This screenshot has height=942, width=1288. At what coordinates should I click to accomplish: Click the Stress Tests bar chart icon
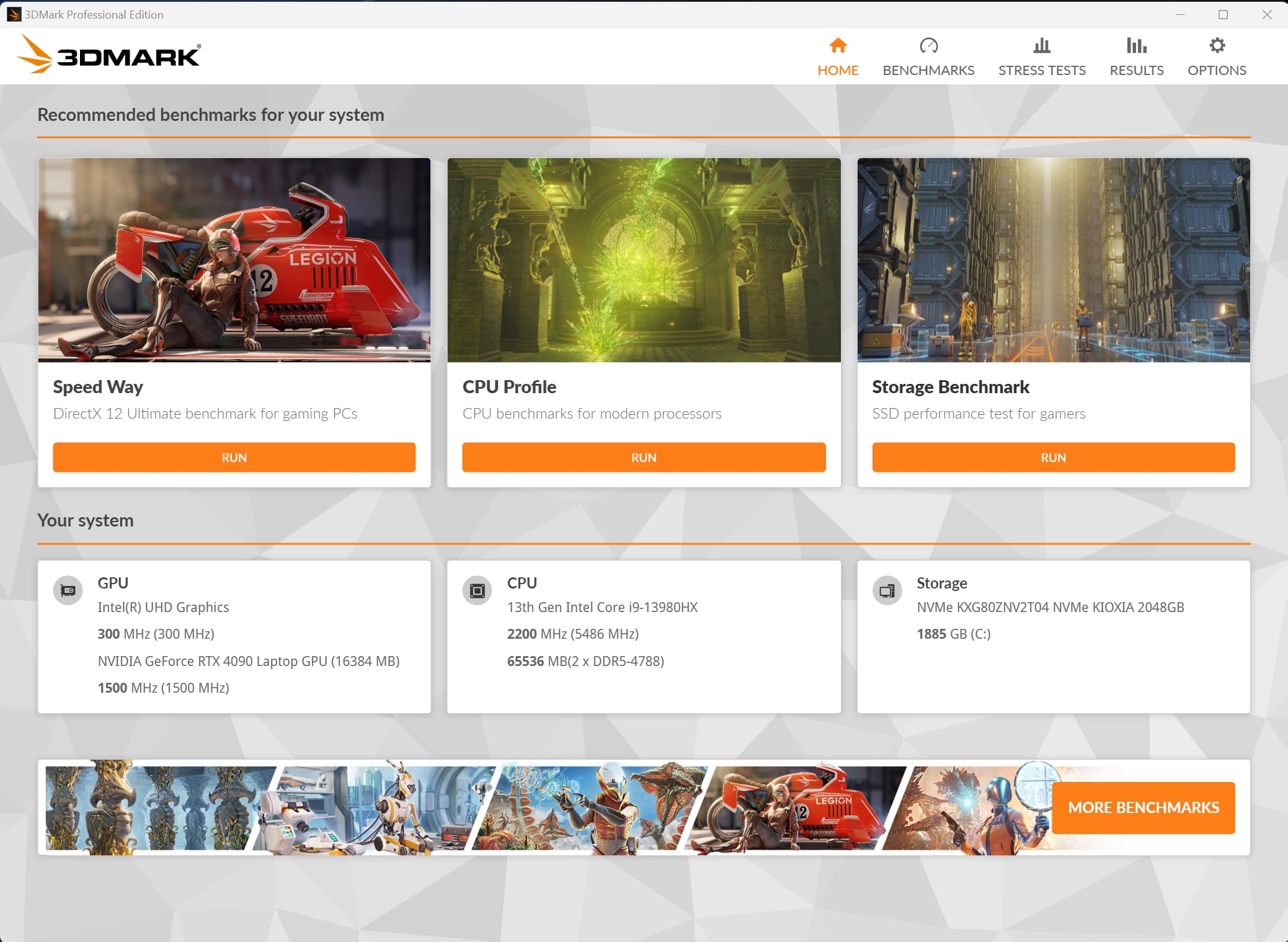[x=1042, y=45]
